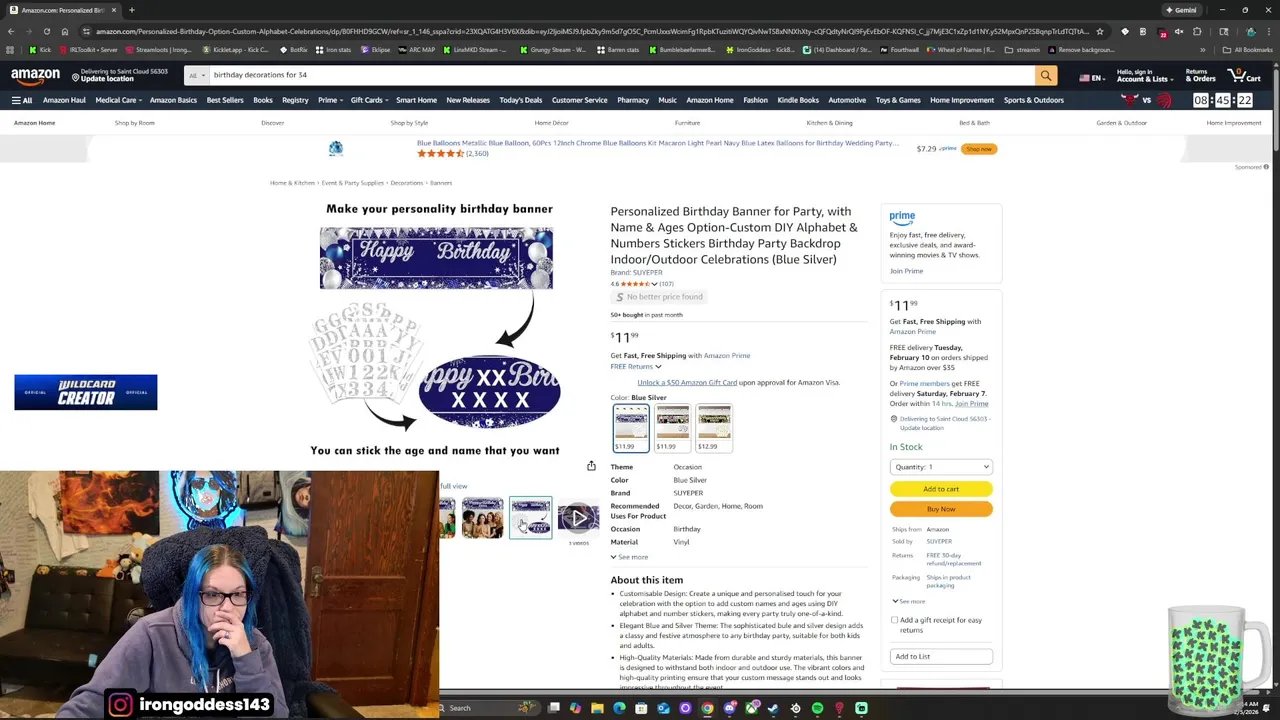Reload the page with the refresh icon
1280x720 pixels.
(46, 31)
